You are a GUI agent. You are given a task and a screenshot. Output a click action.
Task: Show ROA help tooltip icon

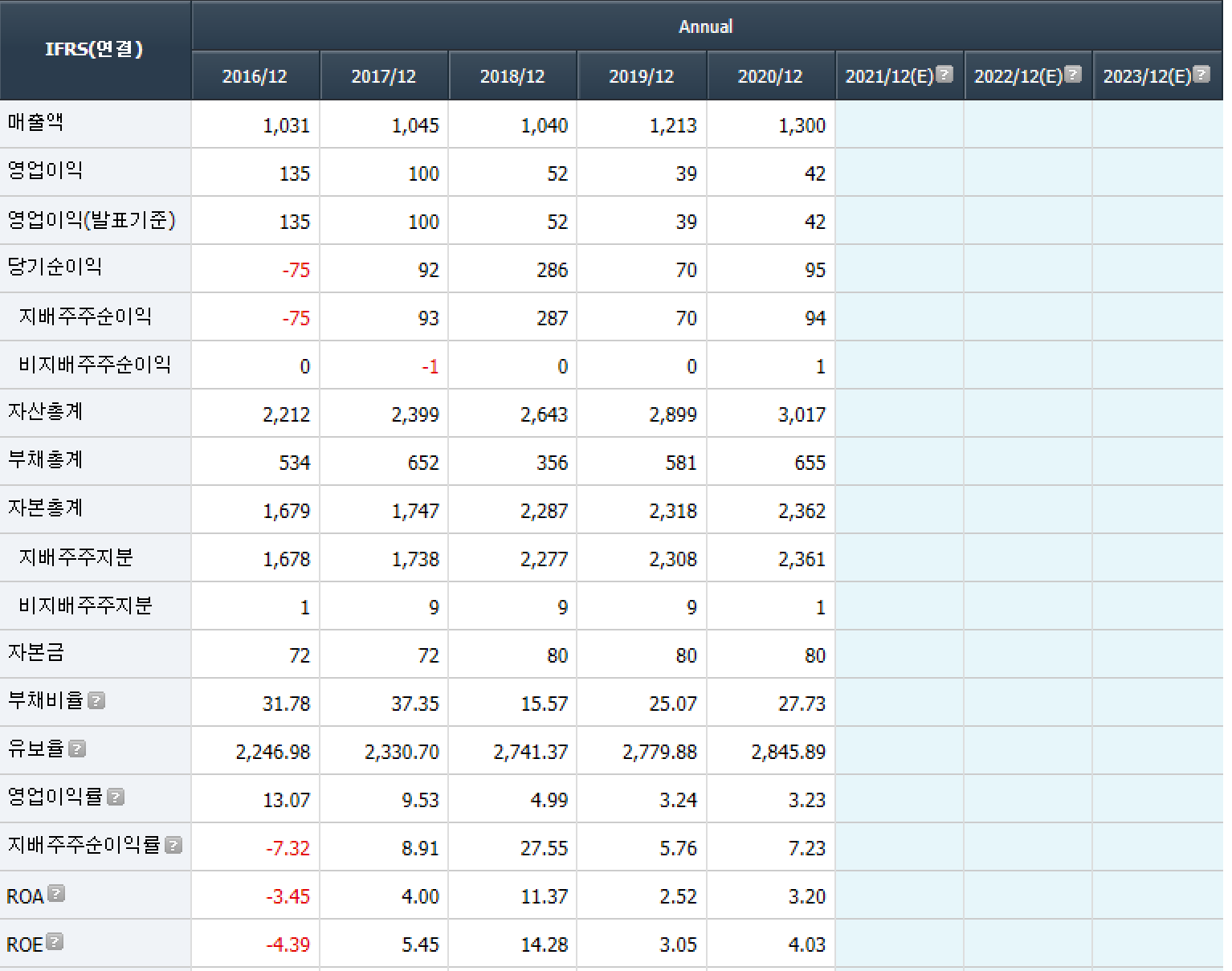(56, 894)
